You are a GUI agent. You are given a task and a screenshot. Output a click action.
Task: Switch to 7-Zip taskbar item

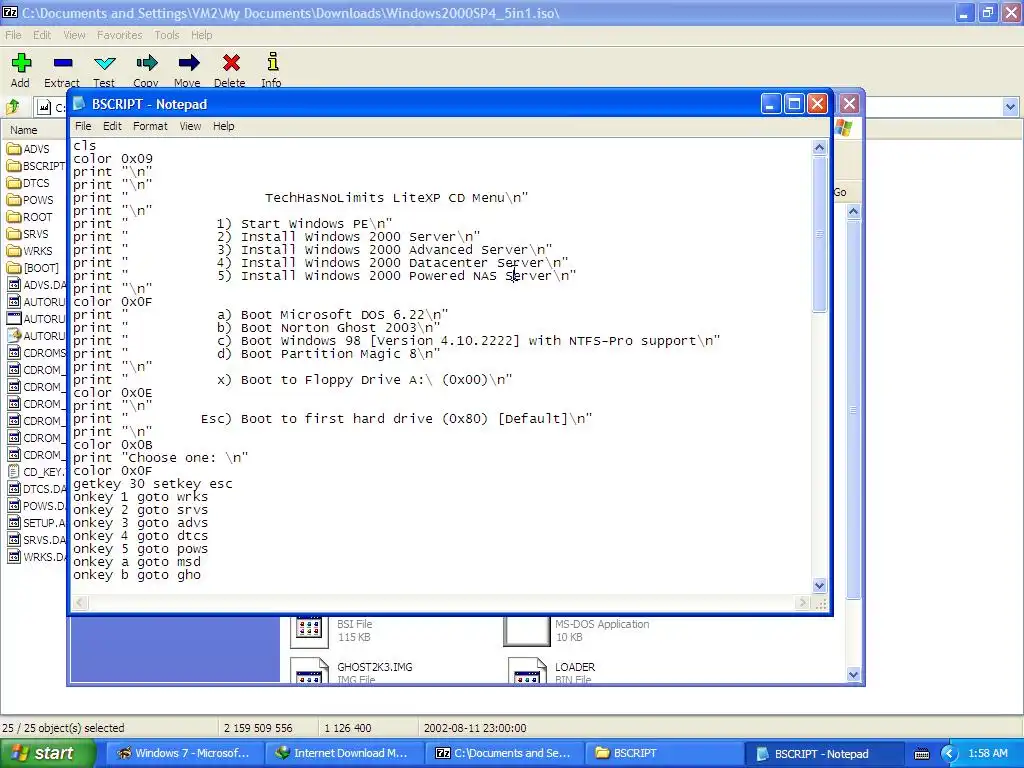pos(503,753)
